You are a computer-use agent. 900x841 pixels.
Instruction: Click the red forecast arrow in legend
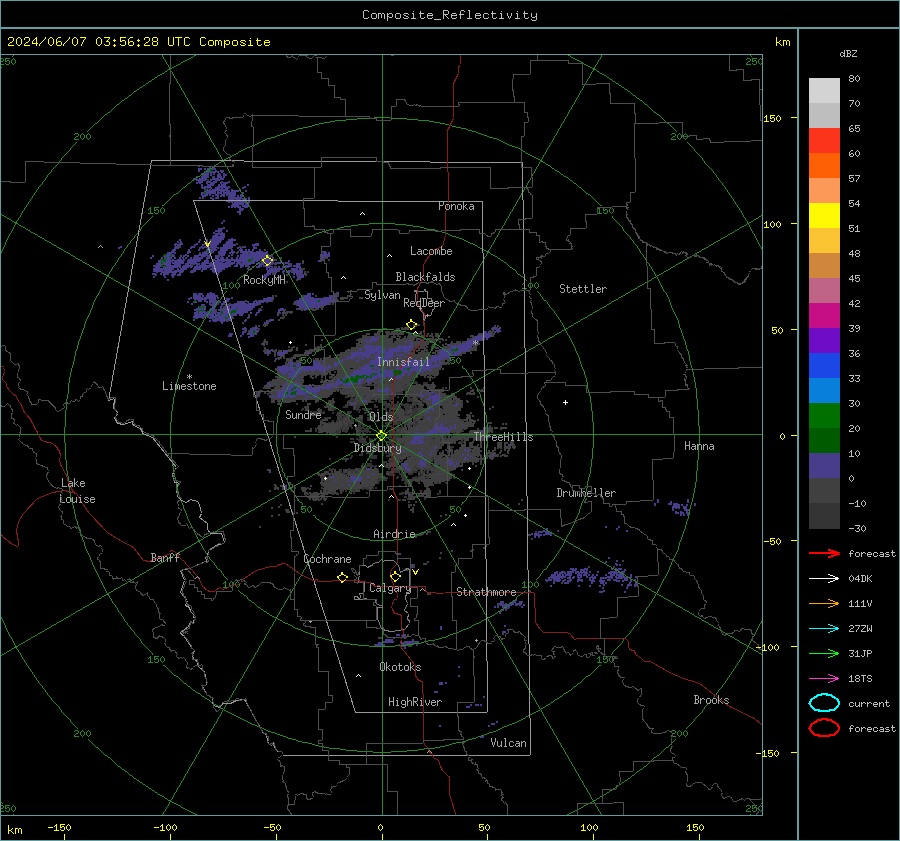[824, 553]
